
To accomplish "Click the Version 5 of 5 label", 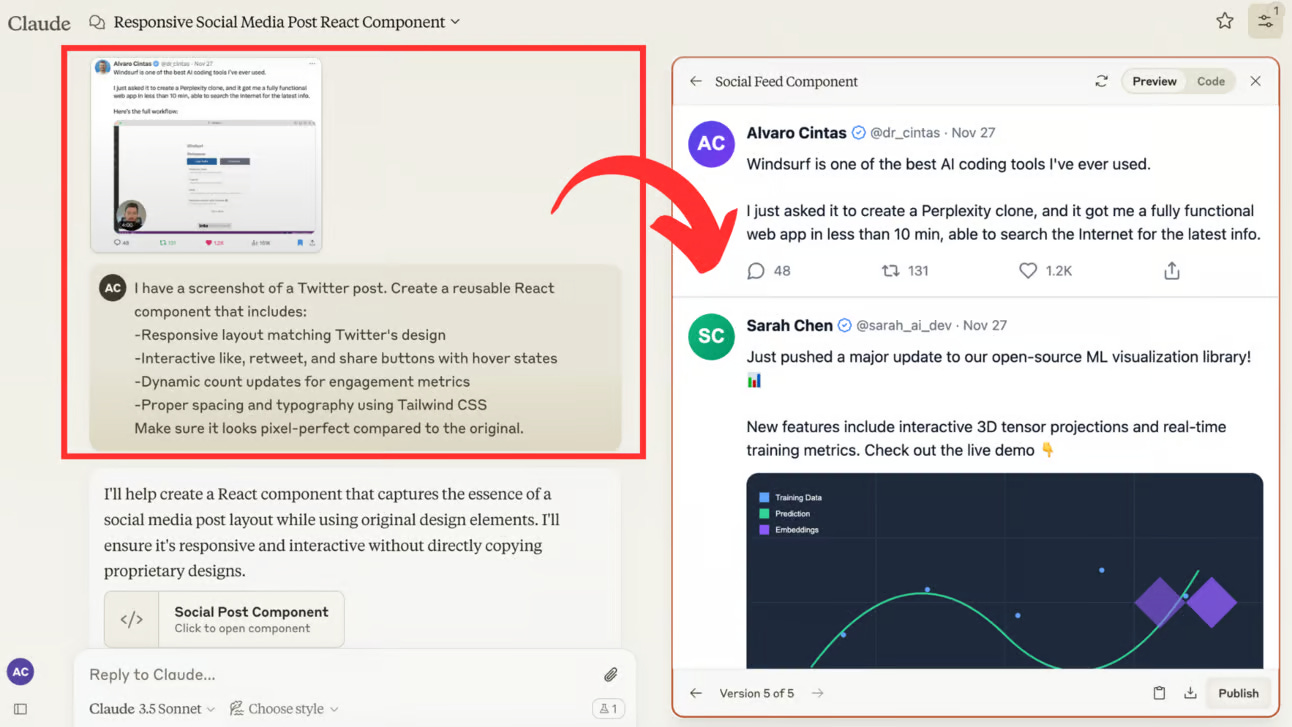I will pos(757,693).
